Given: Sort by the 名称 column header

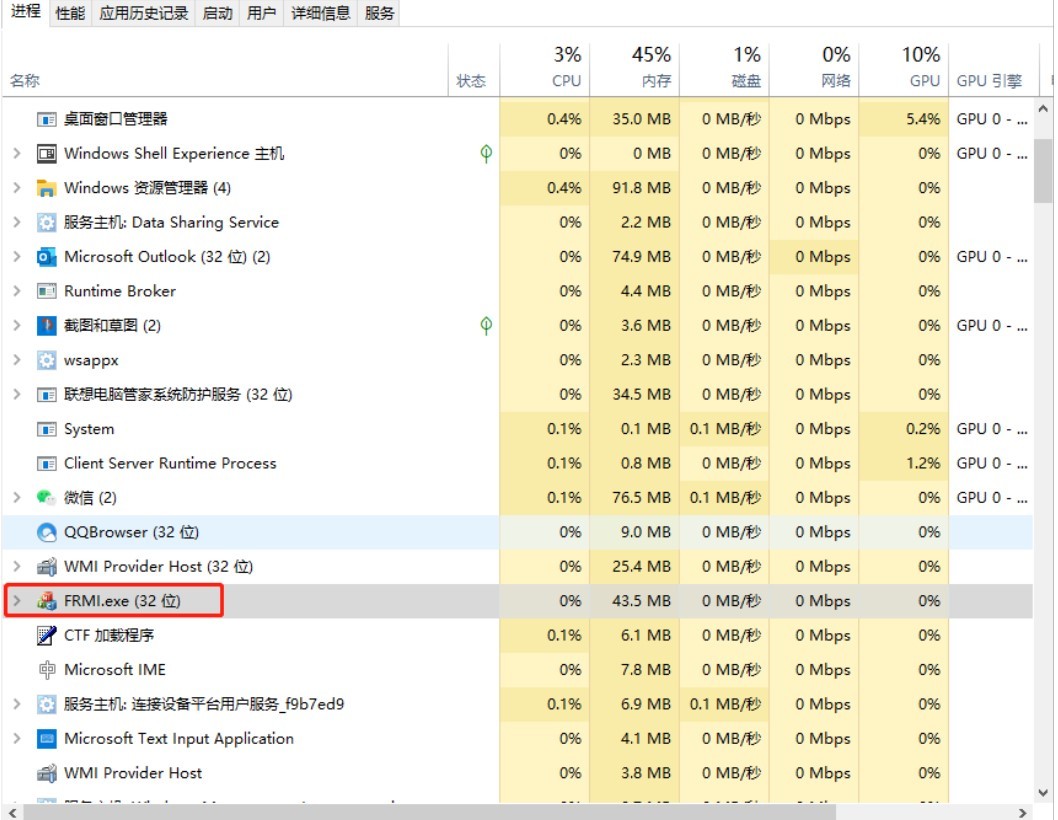Looking at the screenshot, I should click(x=225, y=70).
